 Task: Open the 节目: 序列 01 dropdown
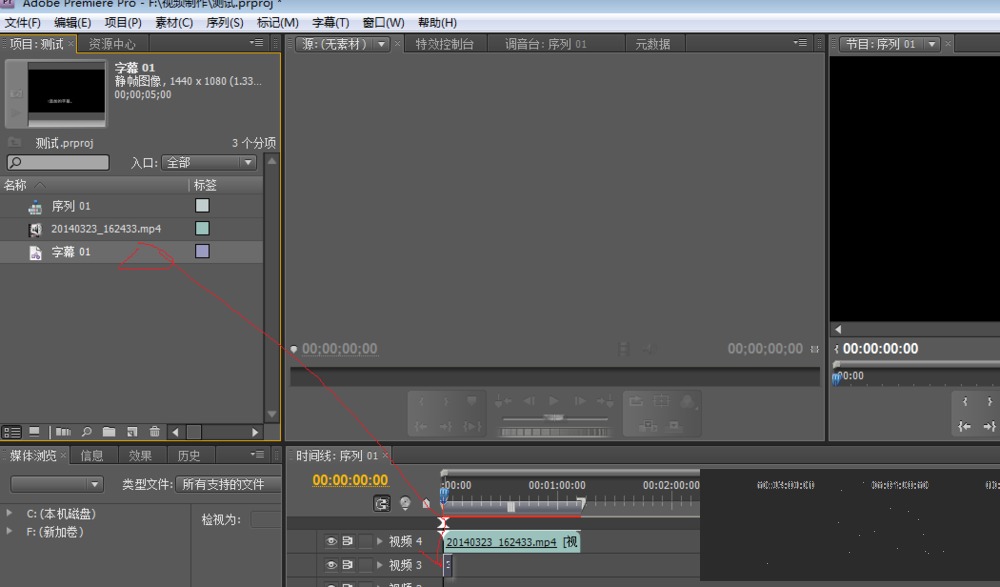click(x=890, y=44)
